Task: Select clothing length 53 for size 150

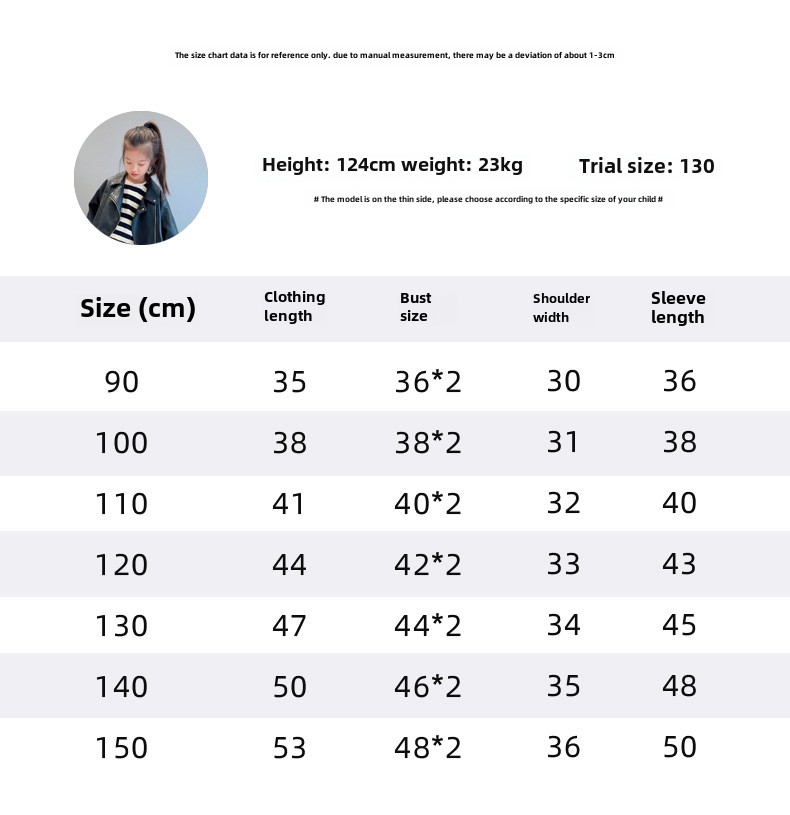Action: (289, 747)
